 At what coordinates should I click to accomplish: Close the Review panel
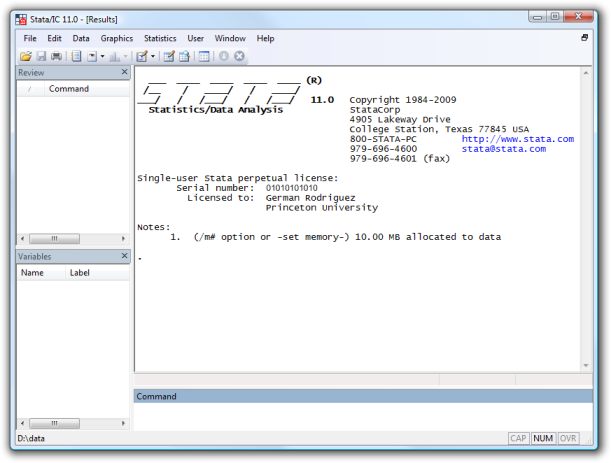click(124, 72)
